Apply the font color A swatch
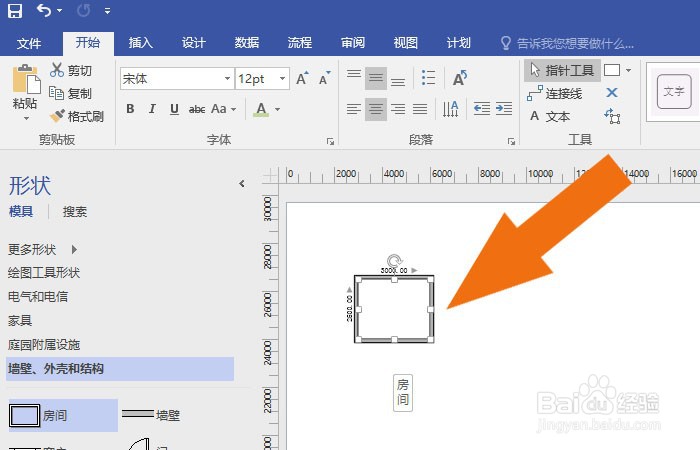The image size is (700, 450). point(261,109)
